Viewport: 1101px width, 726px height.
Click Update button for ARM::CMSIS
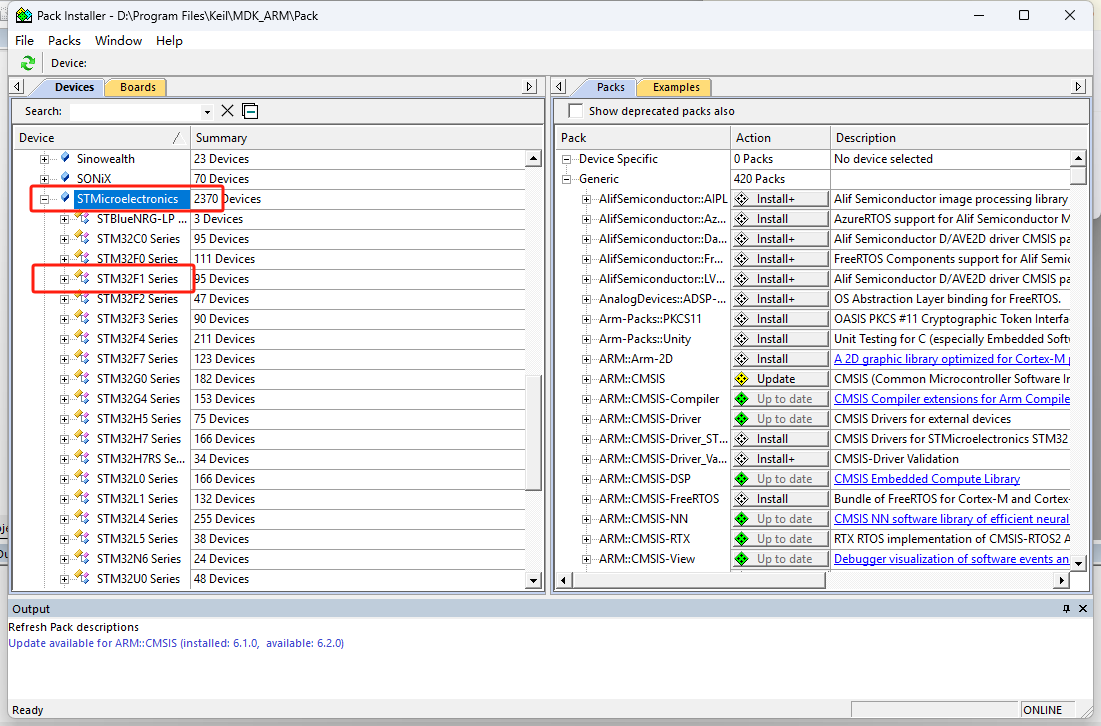(x=780, y=378)
